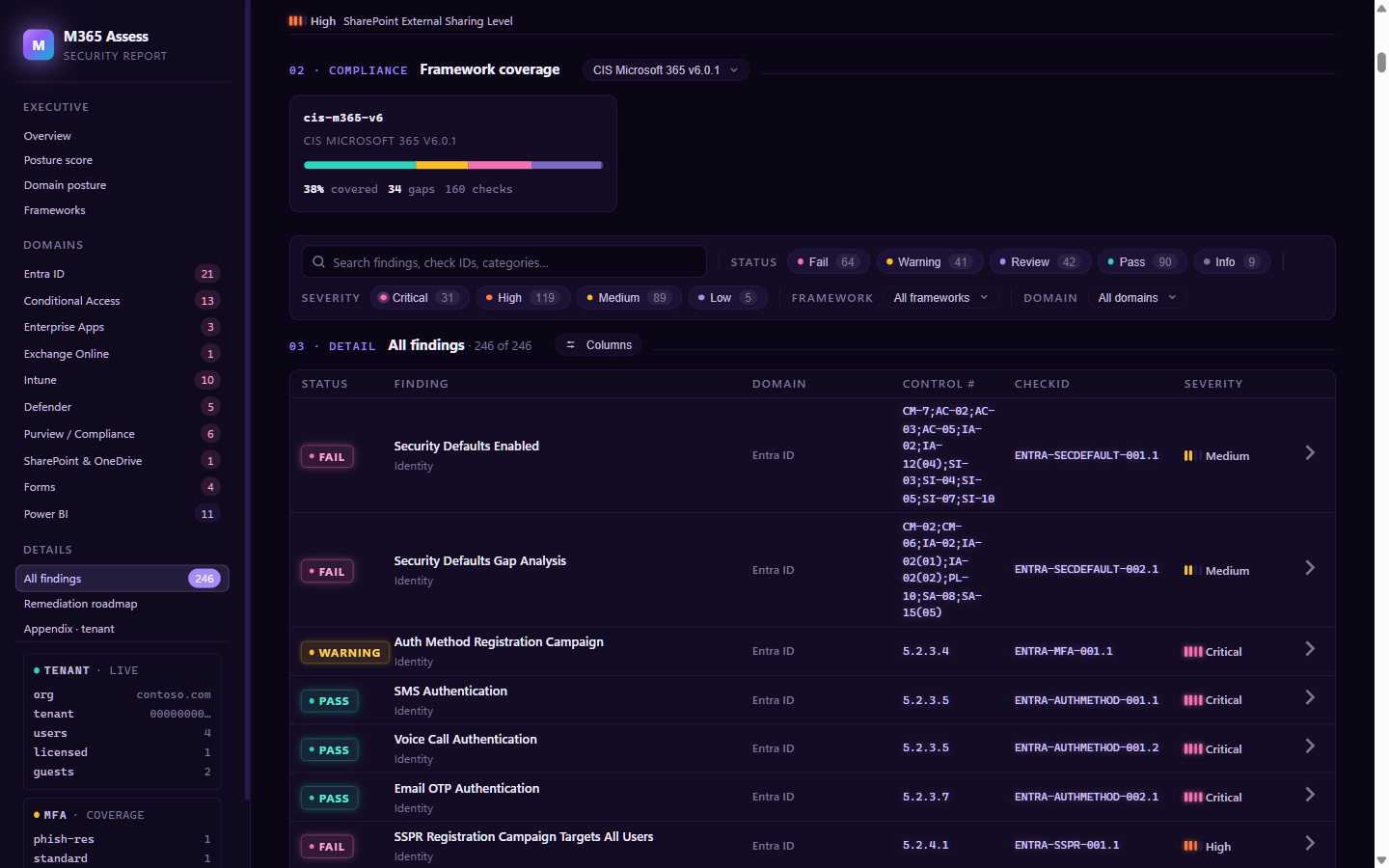The width and height of the screenshot is (1389, 868).
Task: Toggle the Warning status filter
Action: point(930,261)
